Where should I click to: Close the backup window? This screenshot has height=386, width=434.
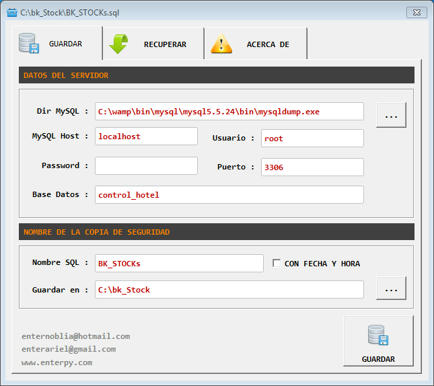click(417, 13)
